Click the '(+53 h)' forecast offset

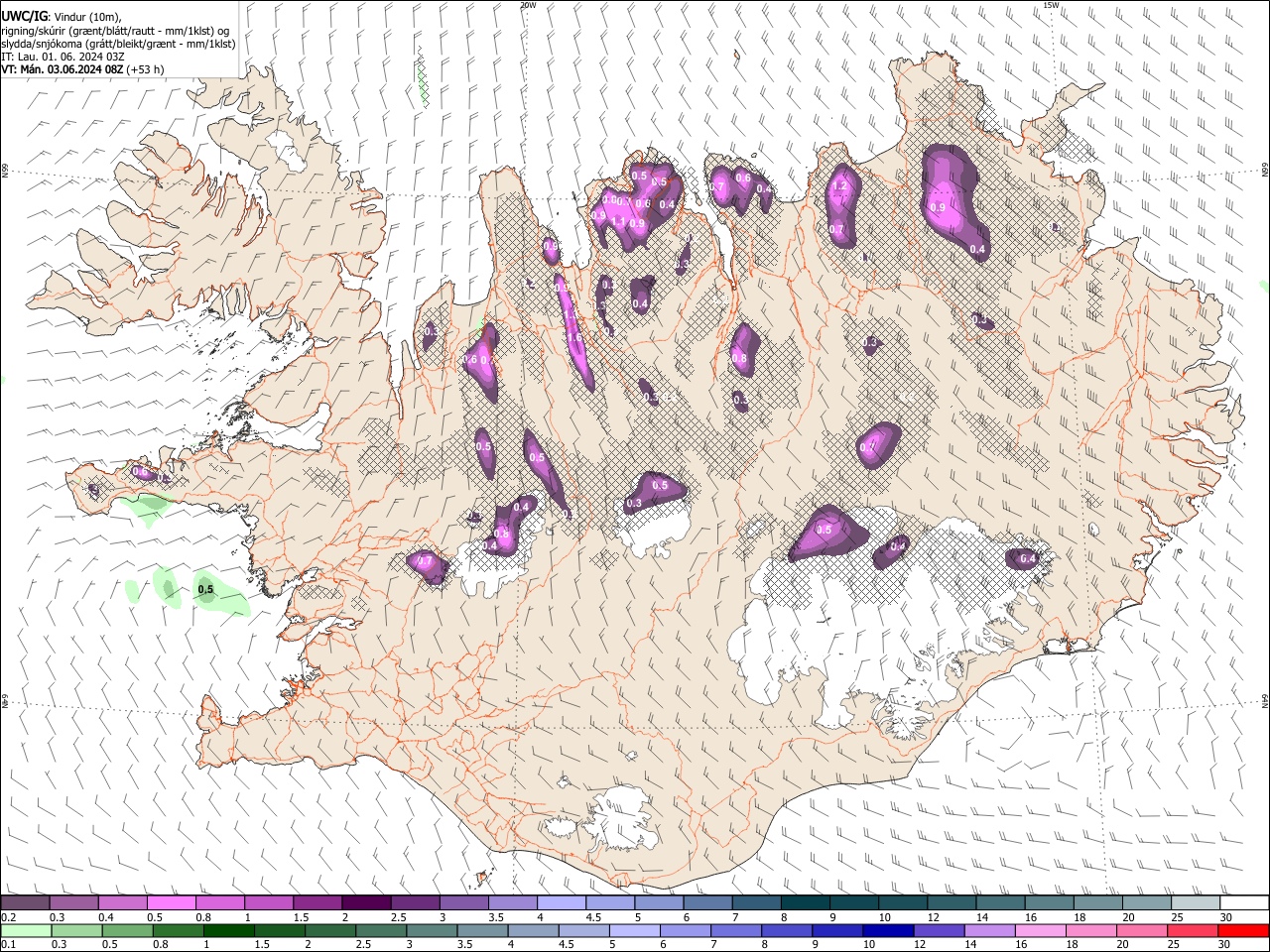pos(146,69)
